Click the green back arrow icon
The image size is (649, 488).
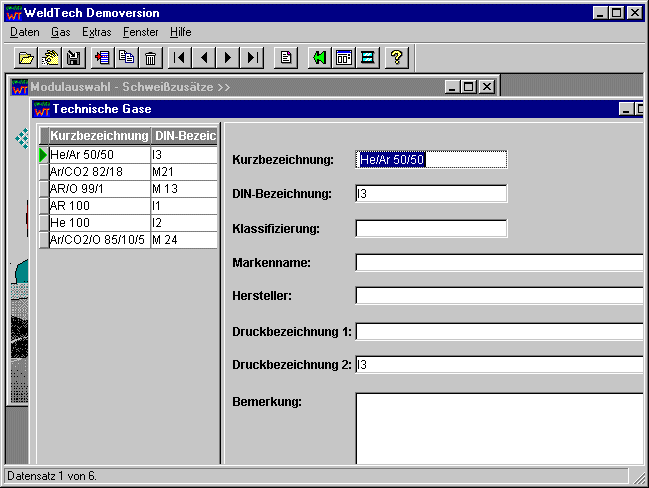319,58
